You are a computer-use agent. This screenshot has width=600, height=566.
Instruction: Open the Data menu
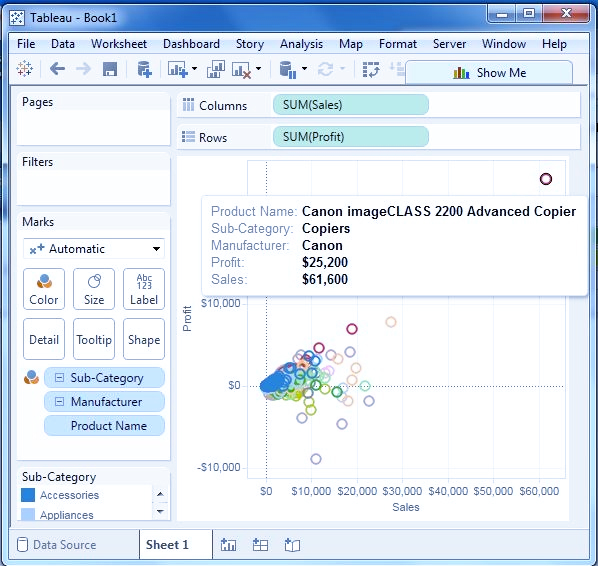click(x=63, y=44)
